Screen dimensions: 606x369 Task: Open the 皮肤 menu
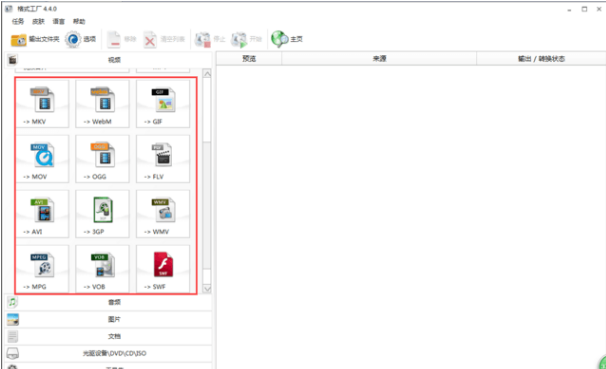coord(38,21)
